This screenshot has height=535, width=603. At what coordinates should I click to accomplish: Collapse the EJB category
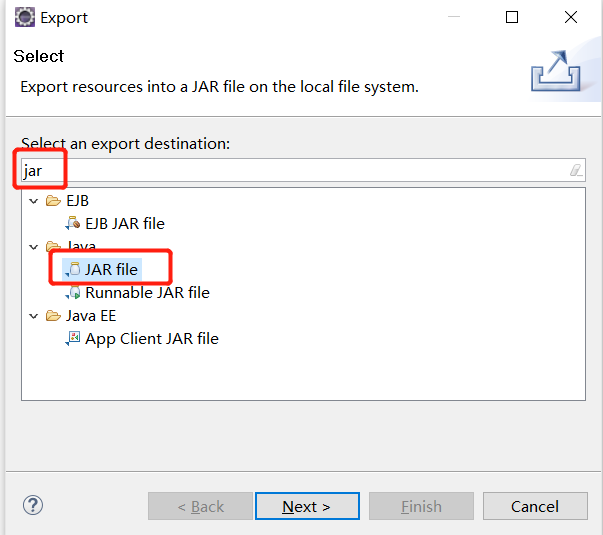(34, 201)
